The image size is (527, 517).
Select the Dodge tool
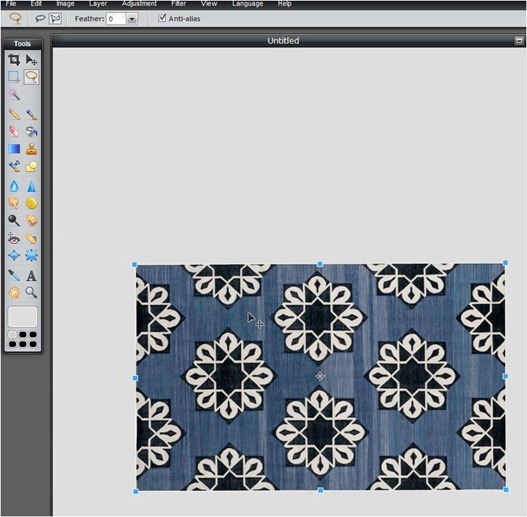pos(14,221)
